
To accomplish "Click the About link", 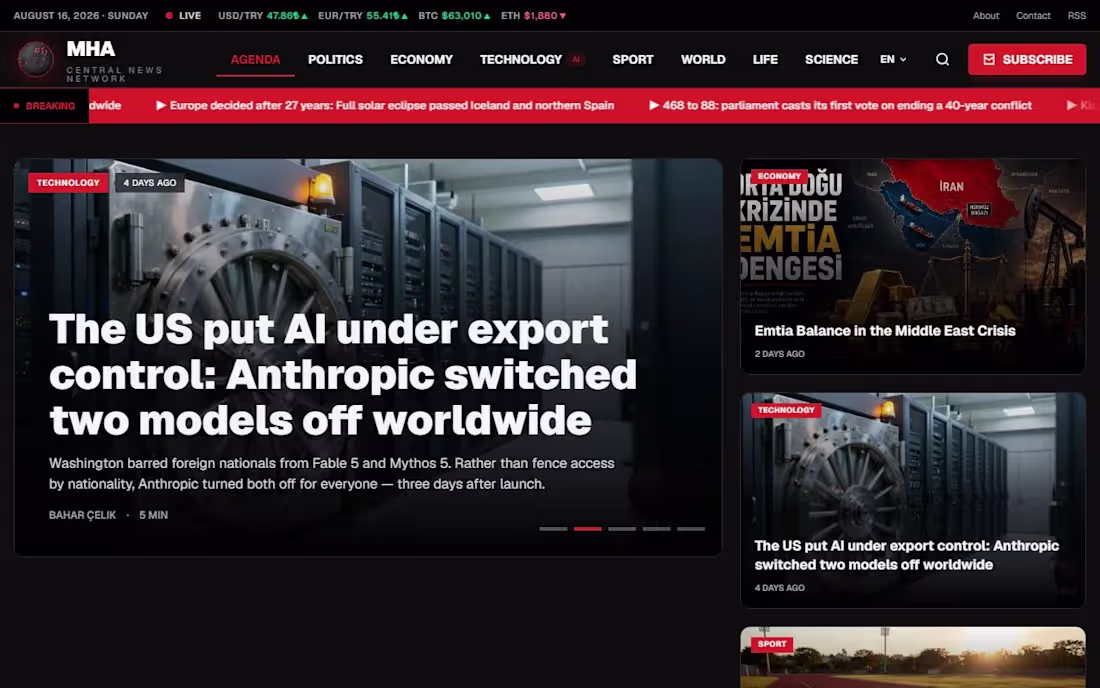I will pos(986,15).
